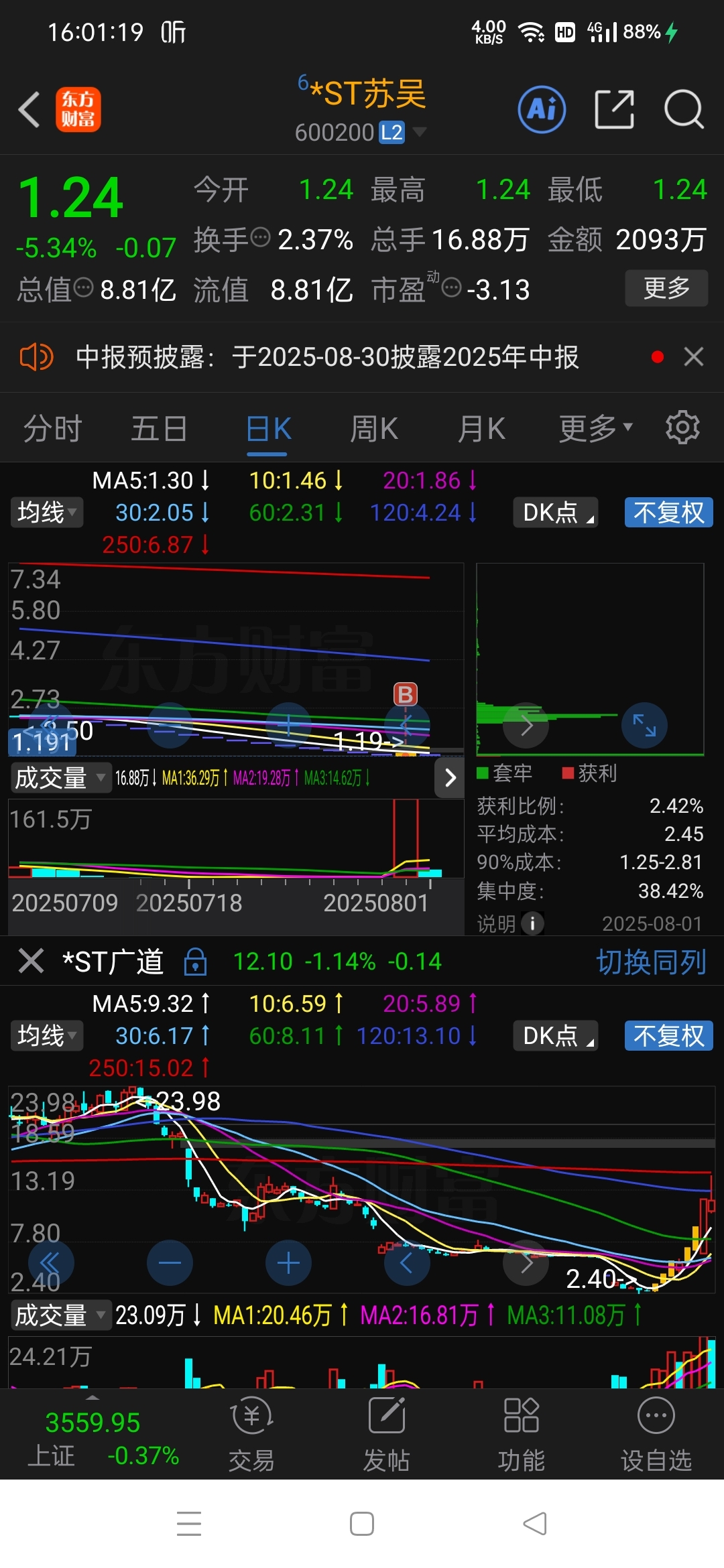Dismiss the 中报预披露 notice

693,356
